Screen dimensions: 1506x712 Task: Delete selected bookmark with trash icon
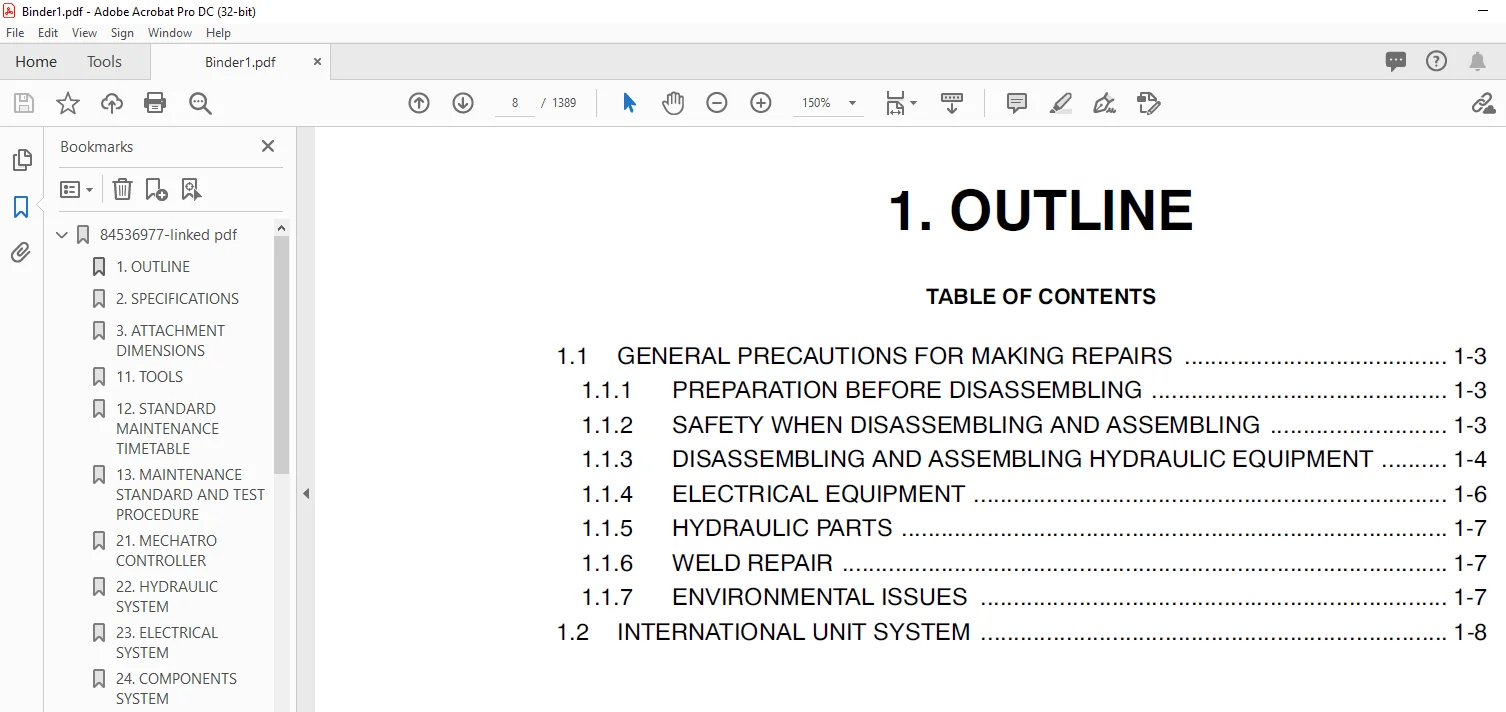pos(122,189)
